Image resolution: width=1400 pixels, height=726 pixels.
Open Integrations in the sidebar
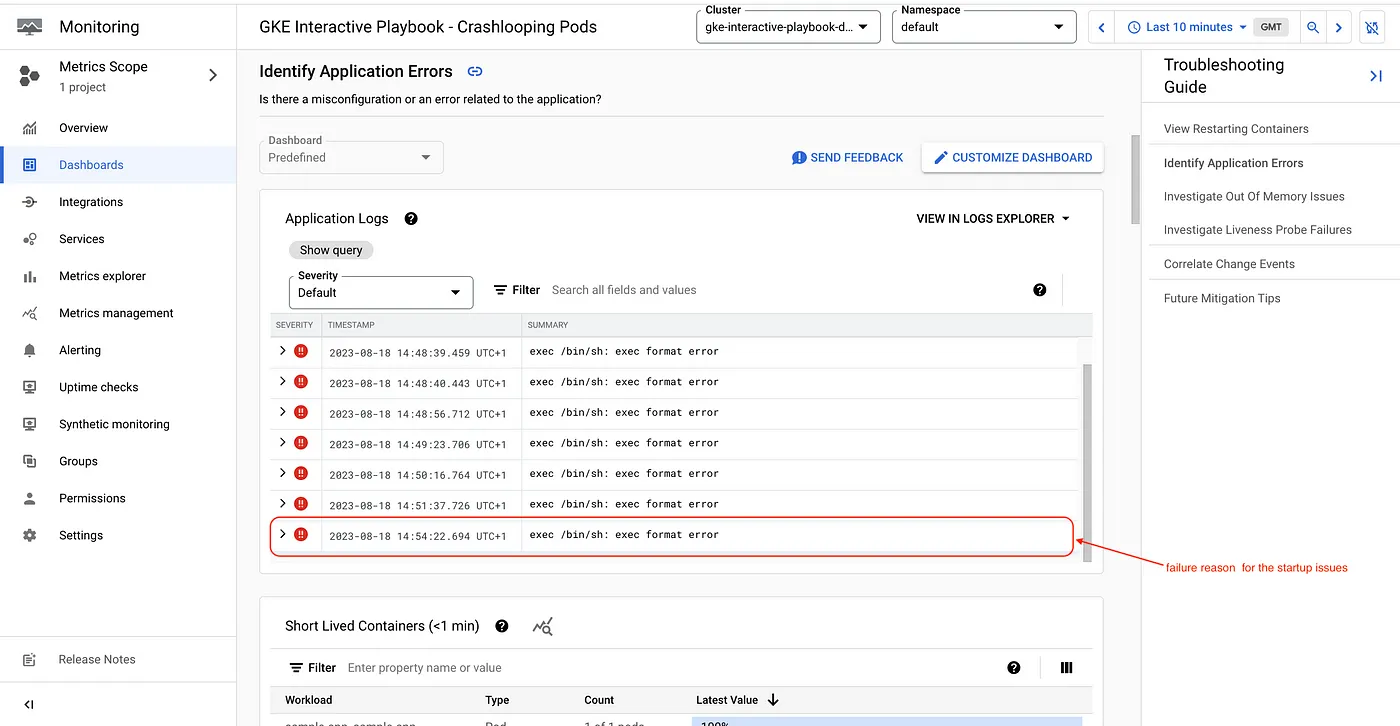click(x=91, y=202)
